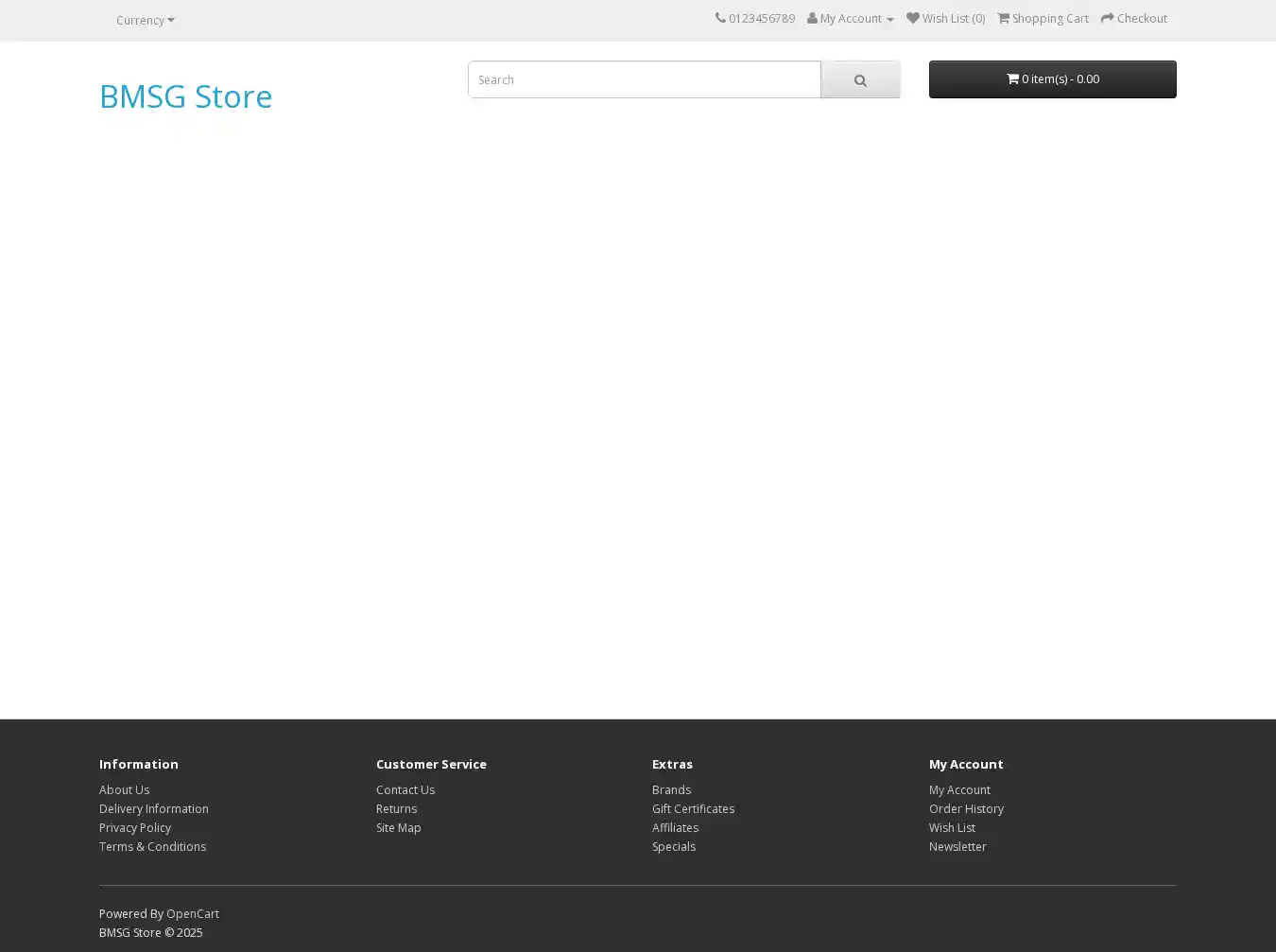View Order History in footer
This screenshot has height=952, width=1276.
point(966,808)
